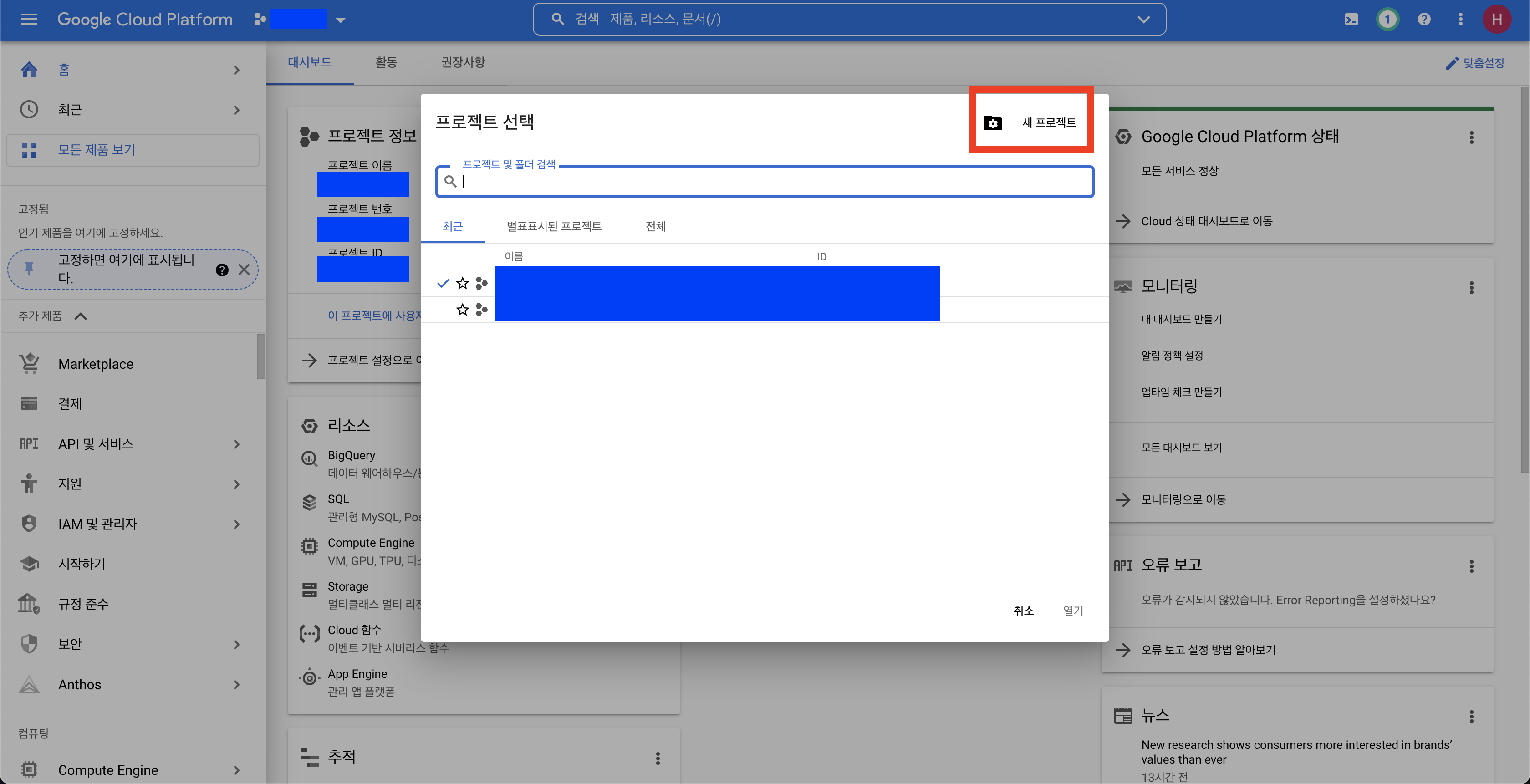Activate Cloud Shell terminal icon

click(x=1351, y=19)
